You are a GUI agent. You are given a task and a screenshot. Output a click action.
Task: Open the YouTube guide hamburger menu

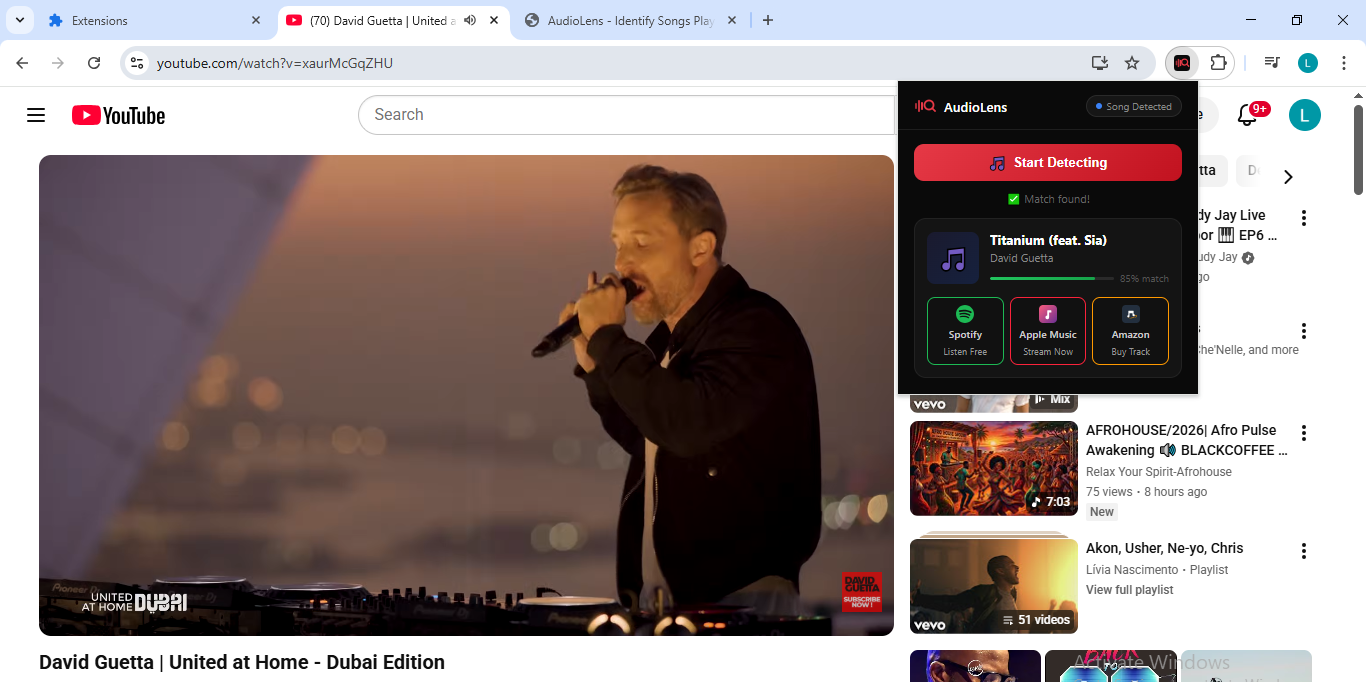pyautogui.click(x=35, y=114)
